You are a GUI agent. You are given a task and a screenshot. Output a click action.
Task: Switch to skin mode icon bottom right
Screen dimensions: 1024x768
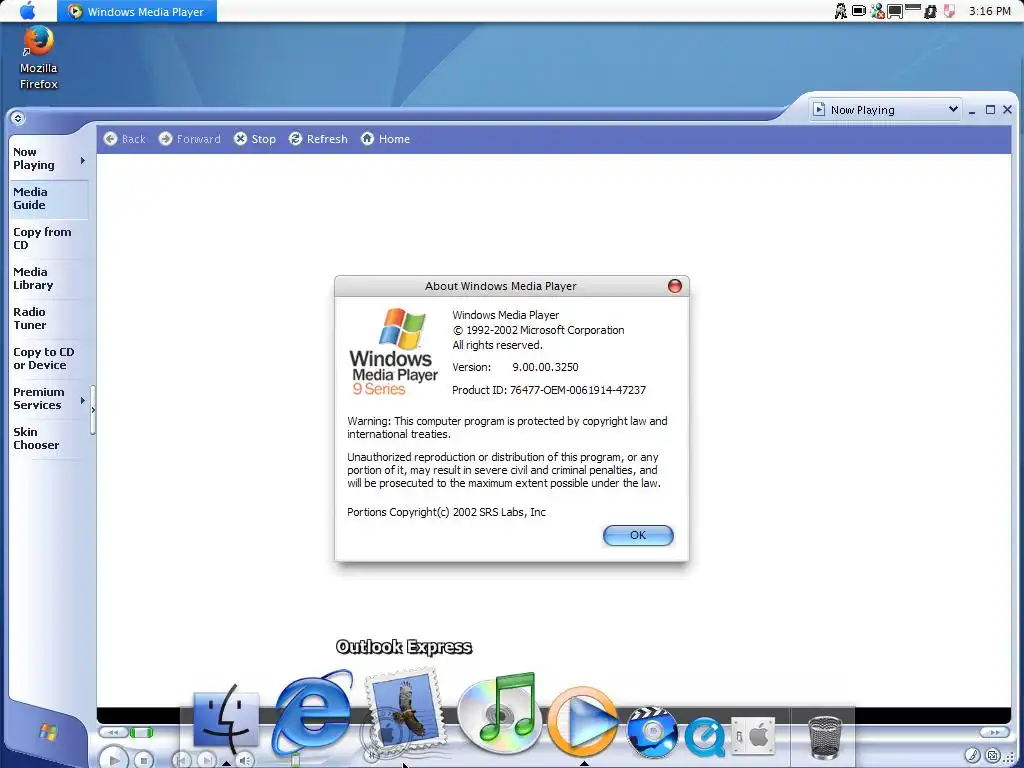[993, 756]
